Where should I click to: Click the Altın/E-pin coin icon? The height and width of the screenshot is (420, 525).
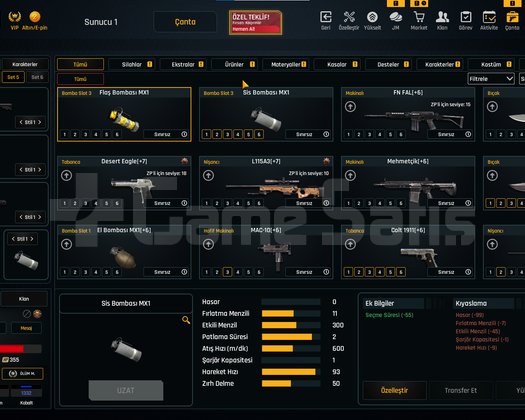[35, 16]
